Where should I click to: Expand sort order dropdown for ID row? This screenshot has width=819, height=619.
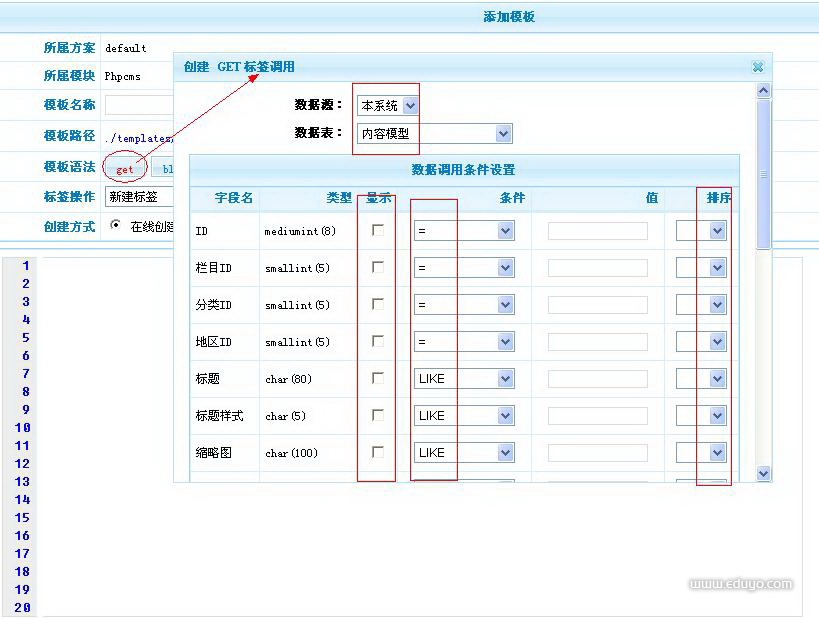point(701,231)
